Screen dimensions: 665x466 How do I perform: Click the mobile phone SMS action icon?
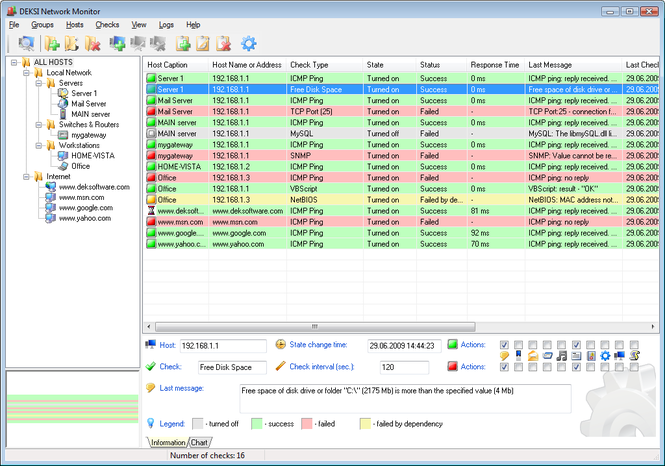point(518,355)
